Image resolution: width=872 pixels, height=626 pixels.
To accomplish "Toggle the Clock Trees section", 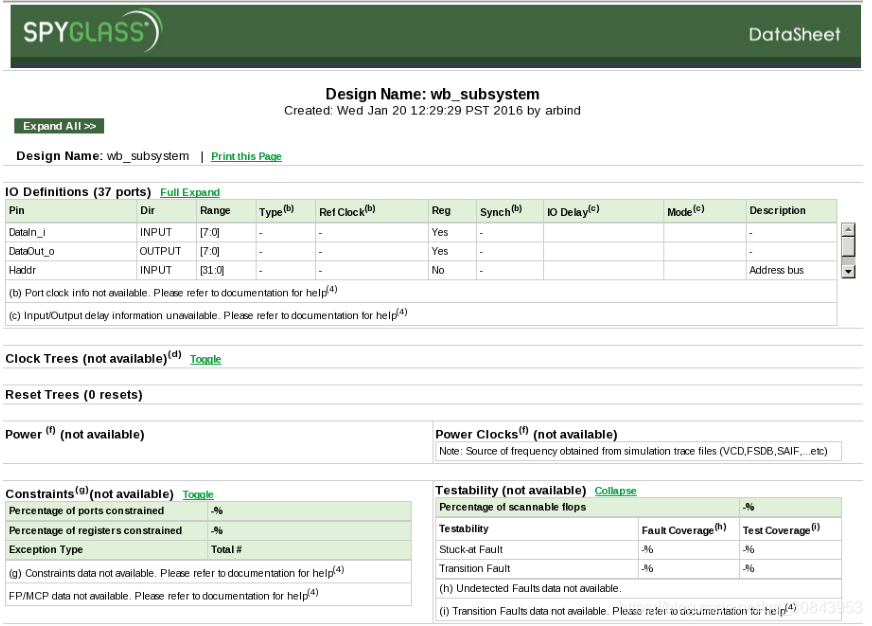I will point(205,359).
